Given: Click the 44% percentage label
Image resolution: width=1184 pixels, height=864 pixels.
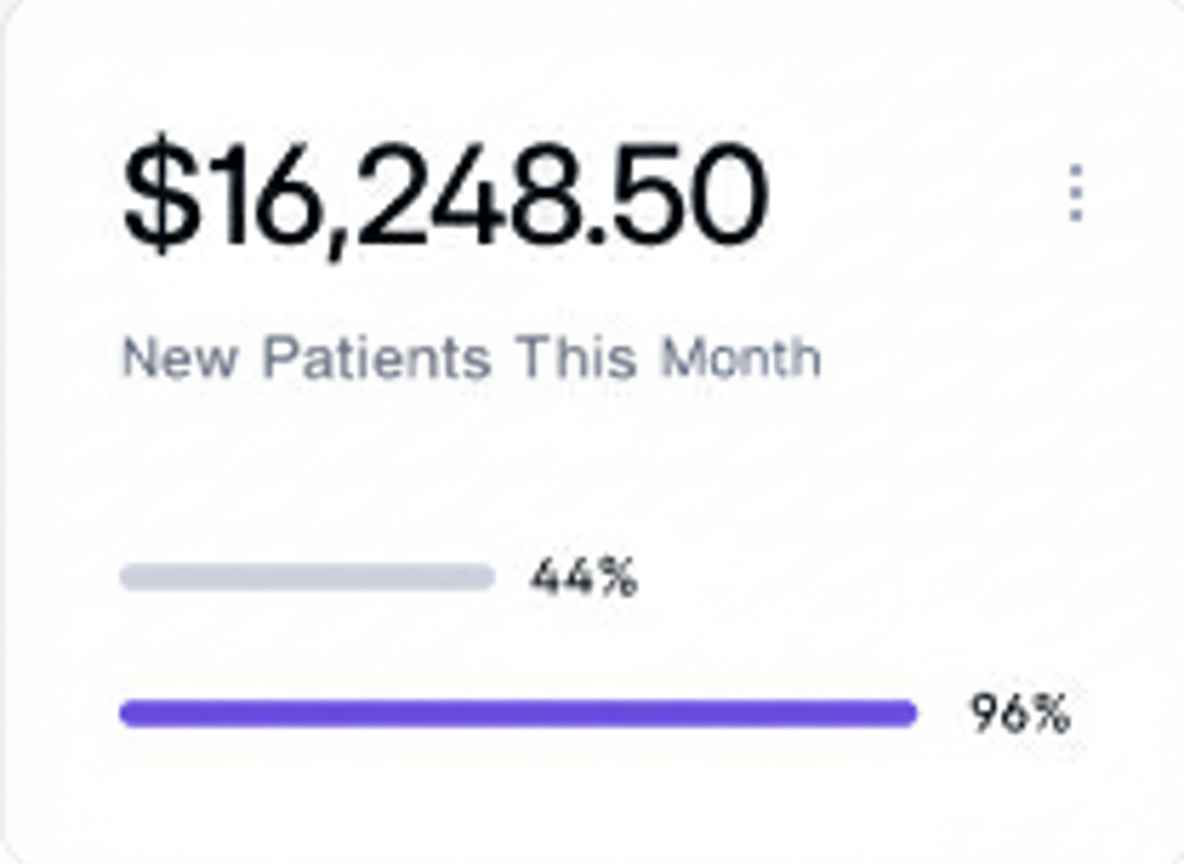Looking at the screenshot, I should (x=584, y=577).
